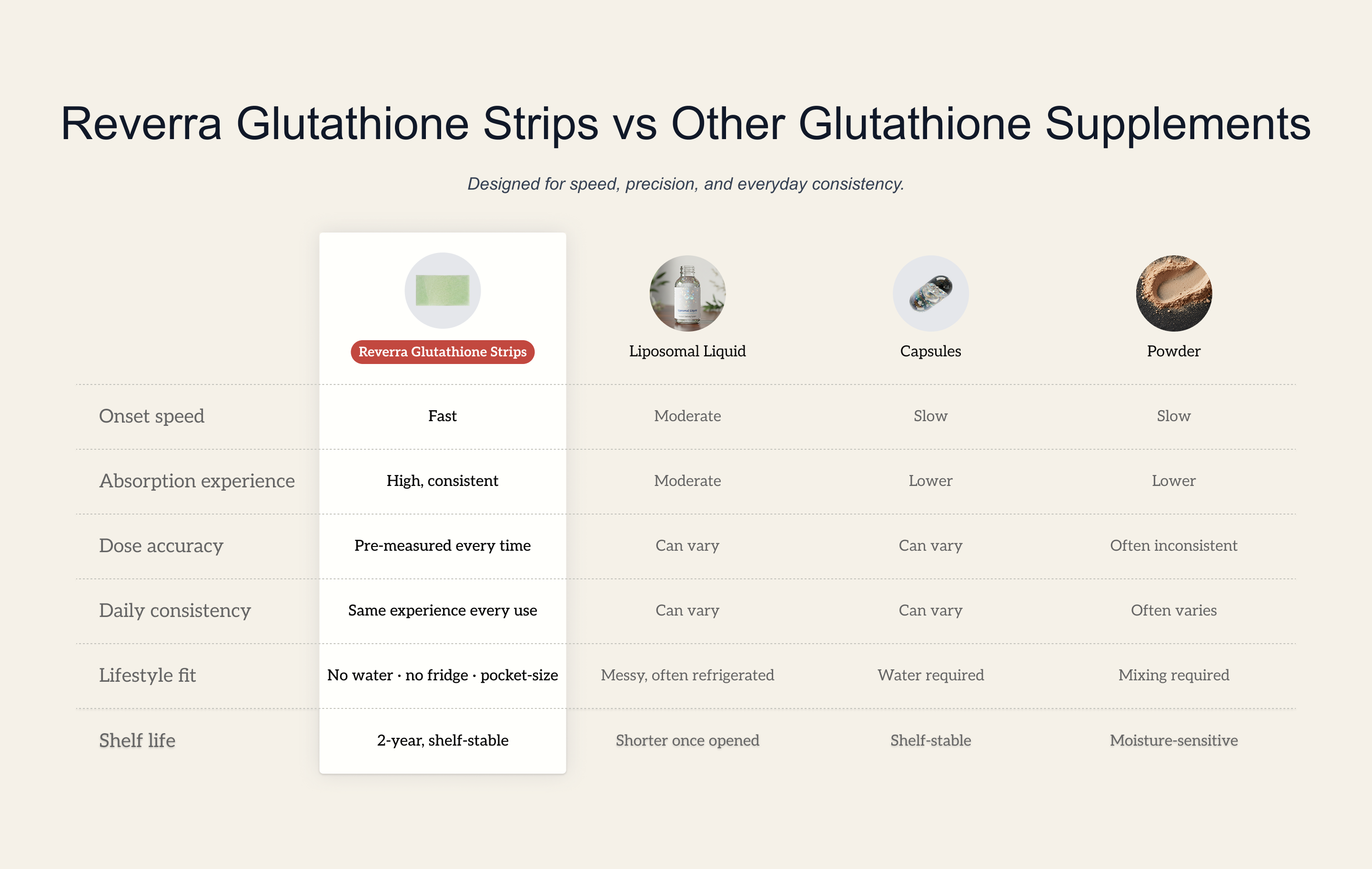Select the Lifestyle fit row label

148,675
